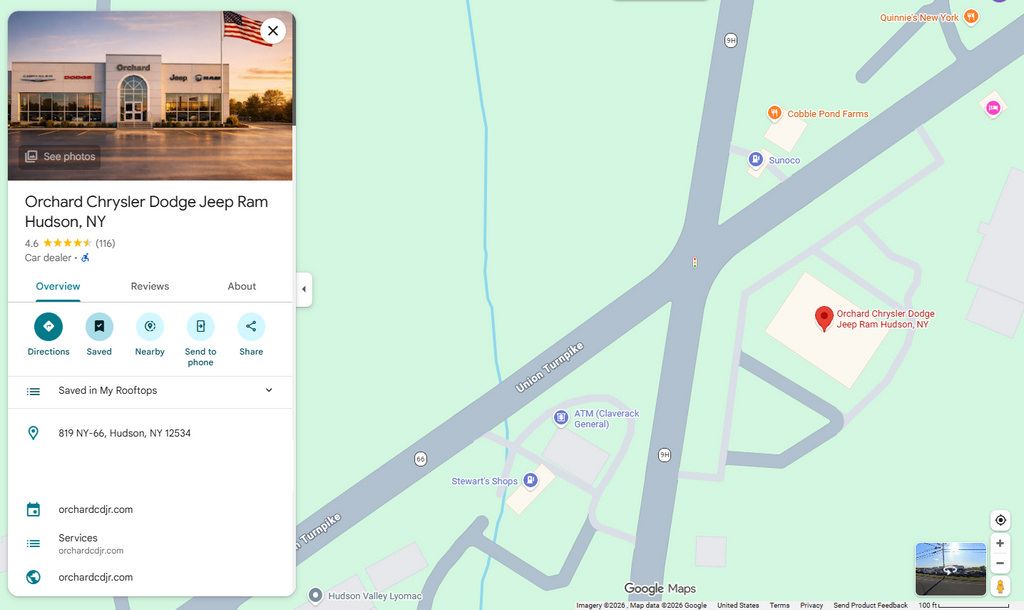The width and height of the screenshot is (1024, 610).
Task: Toggle the 100 ft scale units
Action: (963, 605)
